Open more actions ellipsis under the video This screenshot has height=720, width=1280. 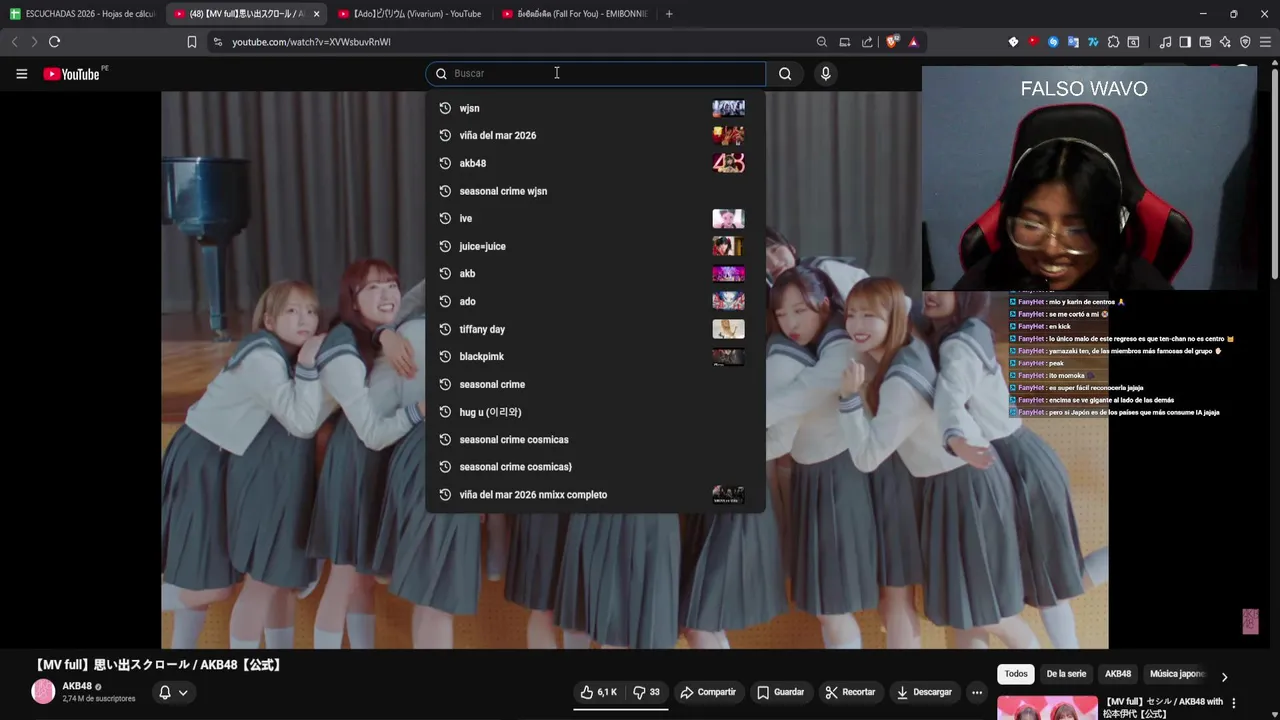tap(977, 692)
